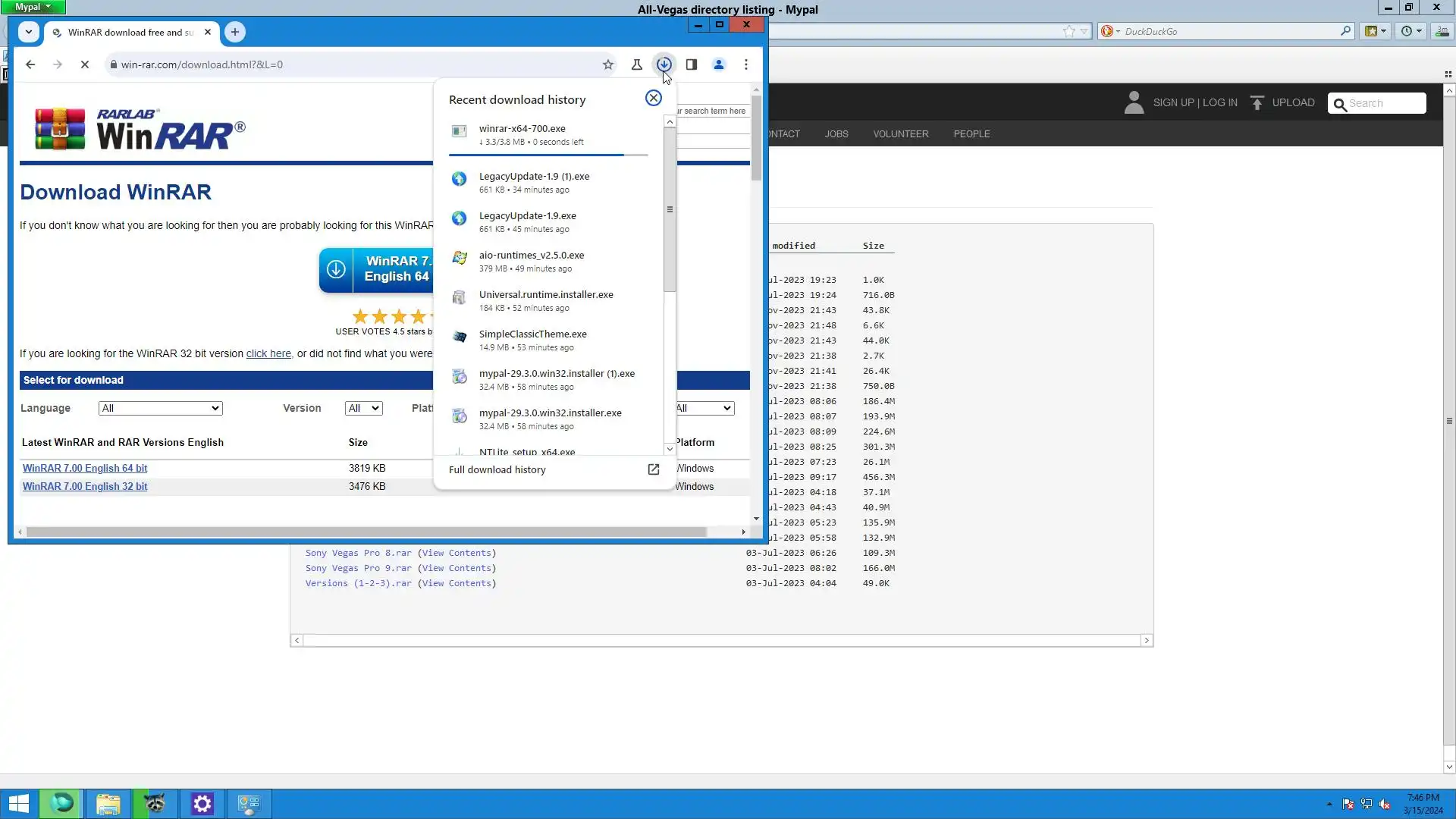
Task: Click WinRAR 7.00 English 64 bit link
Action: tap(85, 468)
